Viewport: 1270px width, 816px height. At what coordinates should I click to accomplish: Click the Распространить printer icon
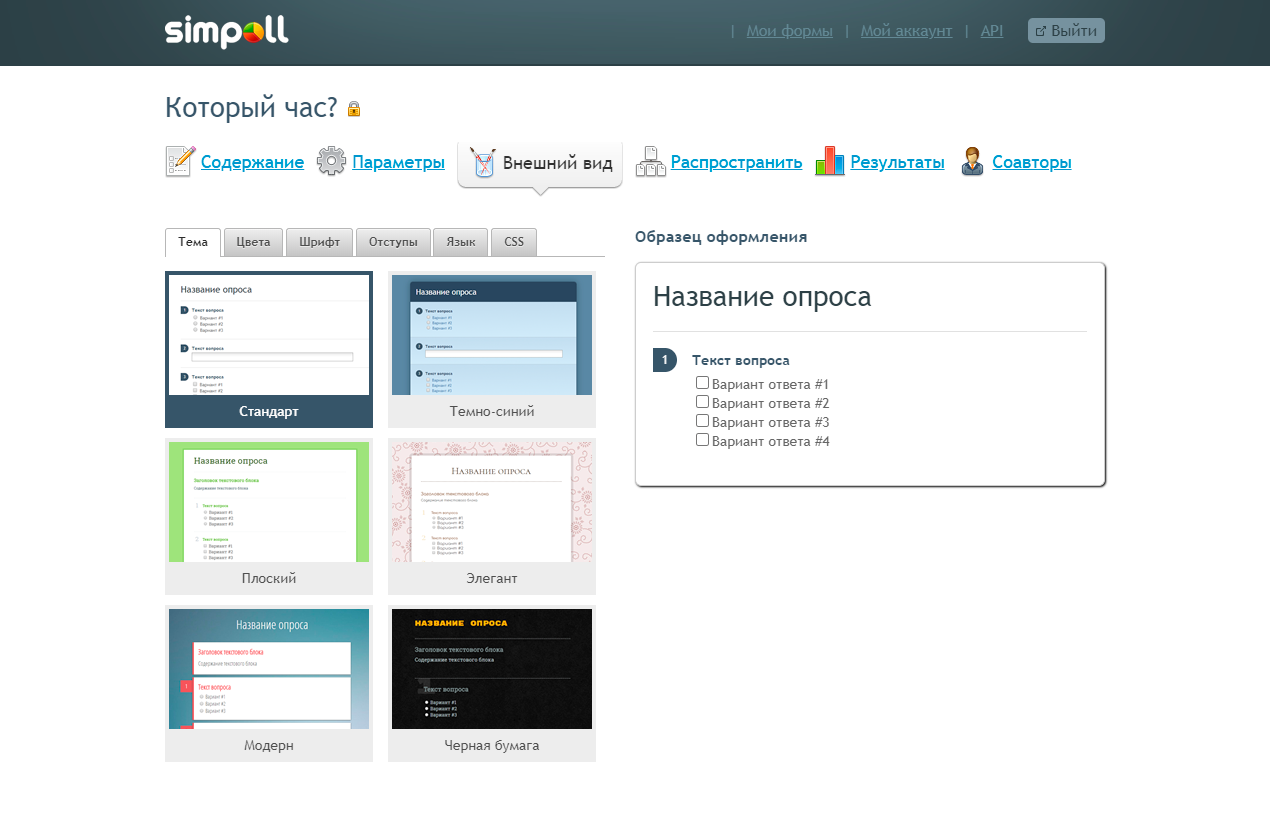point(650,160)
